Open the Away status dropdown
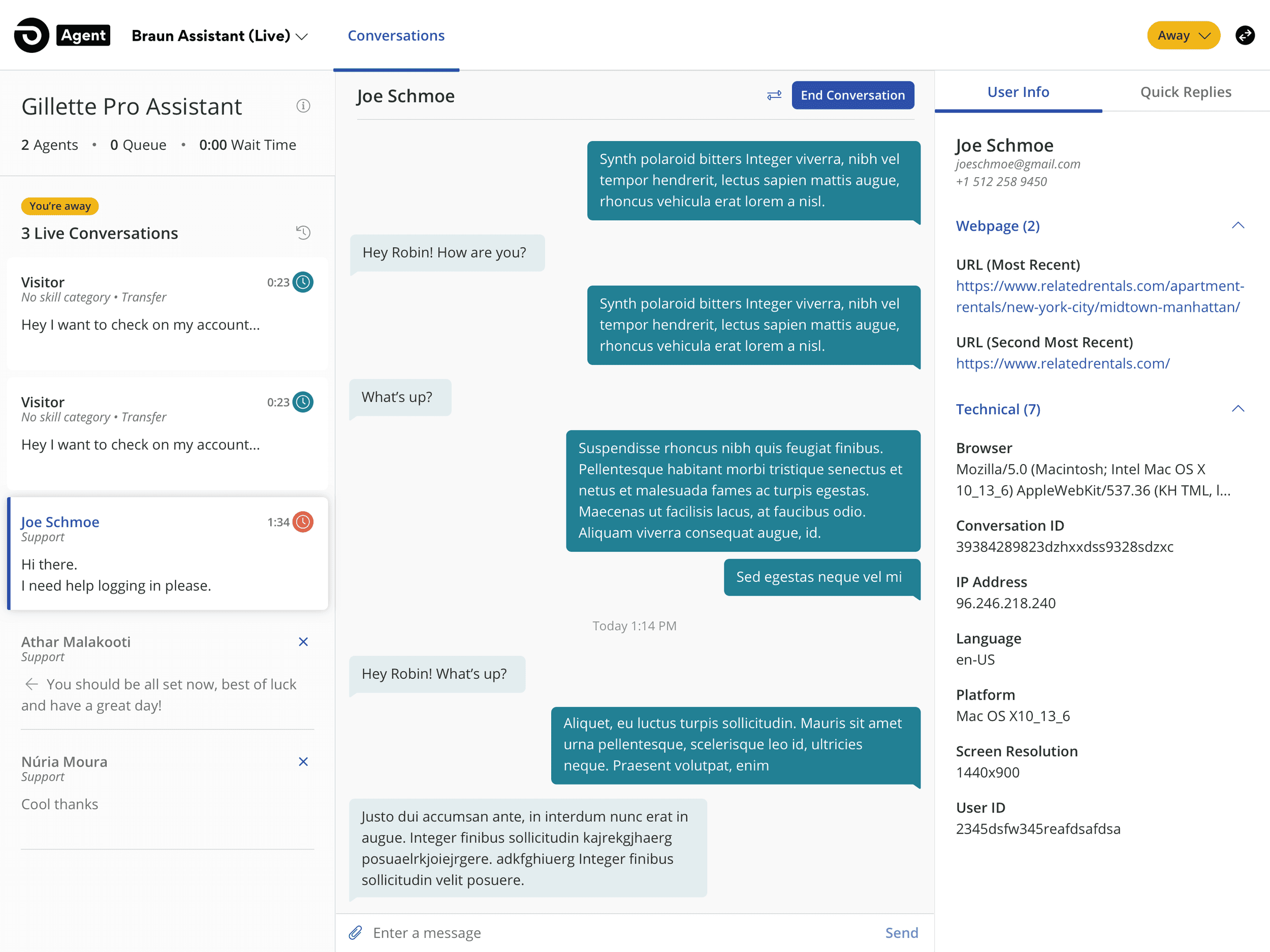The height and width of the screenshot is (952, 1270). coord(1183,36)
